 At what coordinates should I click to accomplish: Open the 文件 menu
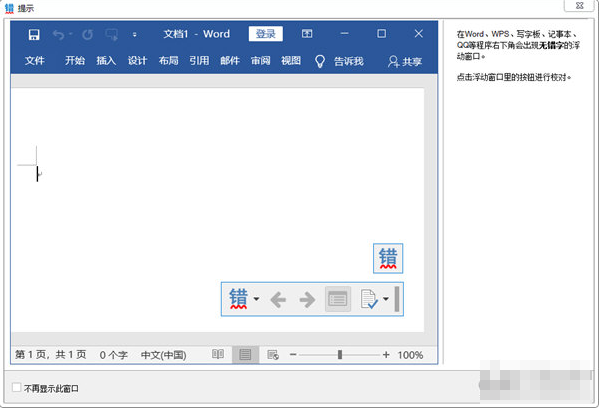[x=35, y=61]
